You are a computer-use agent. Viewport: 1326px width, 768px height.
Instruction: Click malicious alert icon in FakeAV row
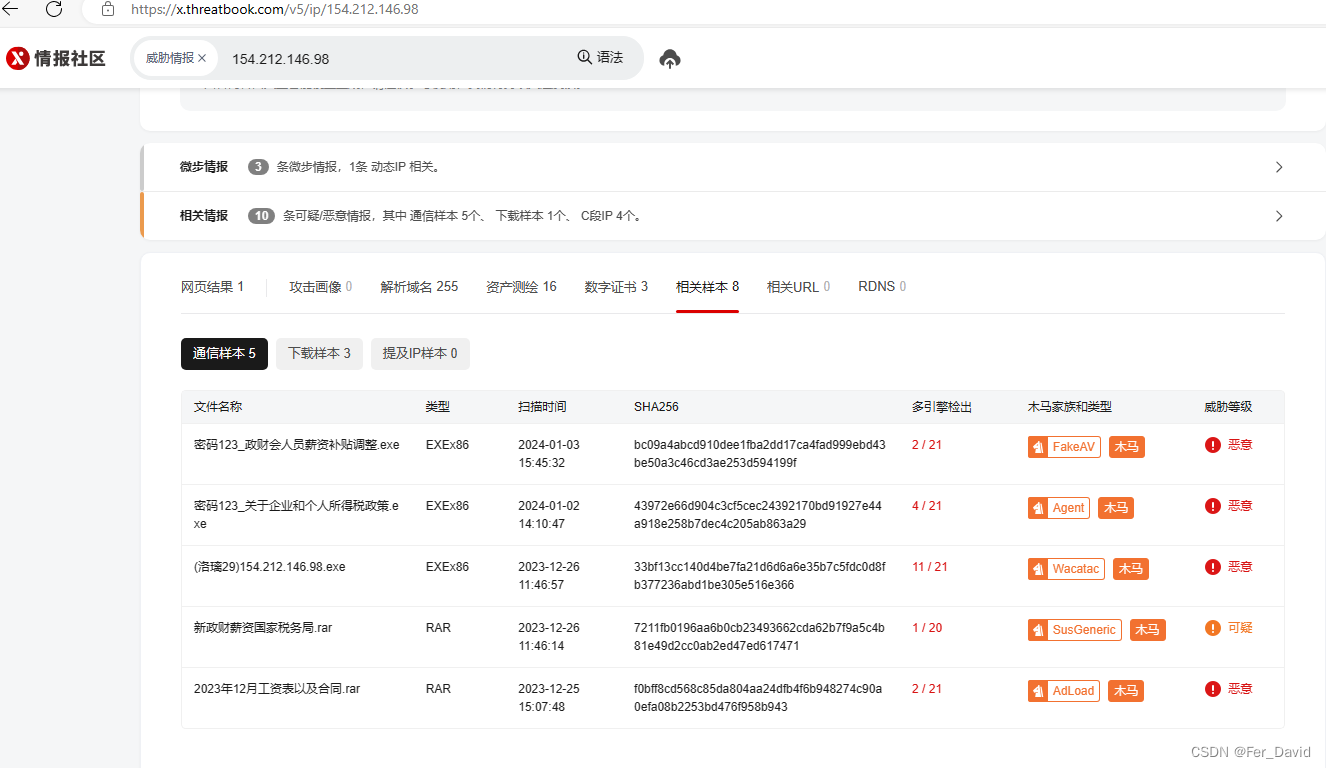click(1213, 445)
